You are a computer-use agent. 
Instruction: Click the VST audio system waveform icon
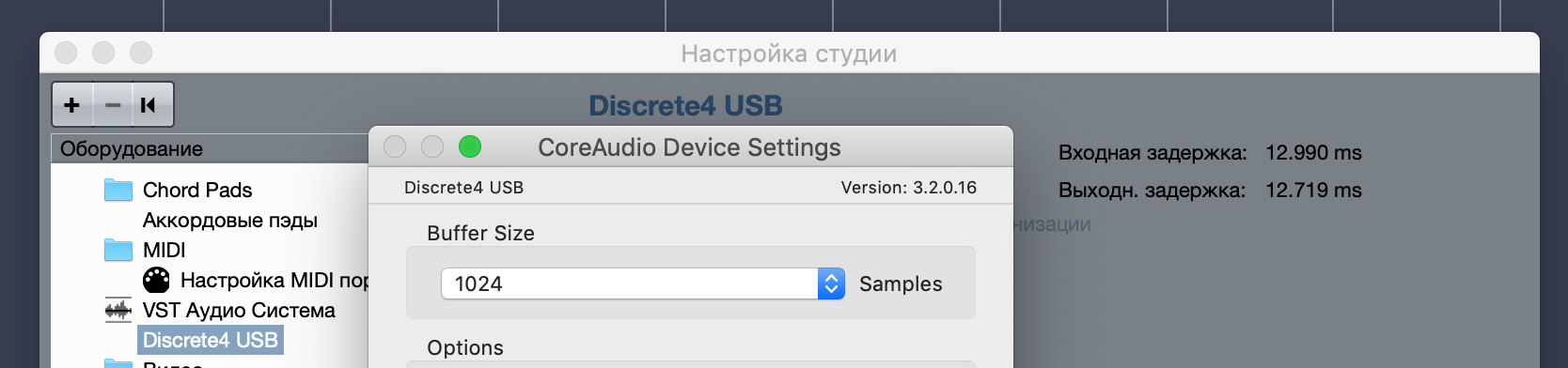click(118, 310)
